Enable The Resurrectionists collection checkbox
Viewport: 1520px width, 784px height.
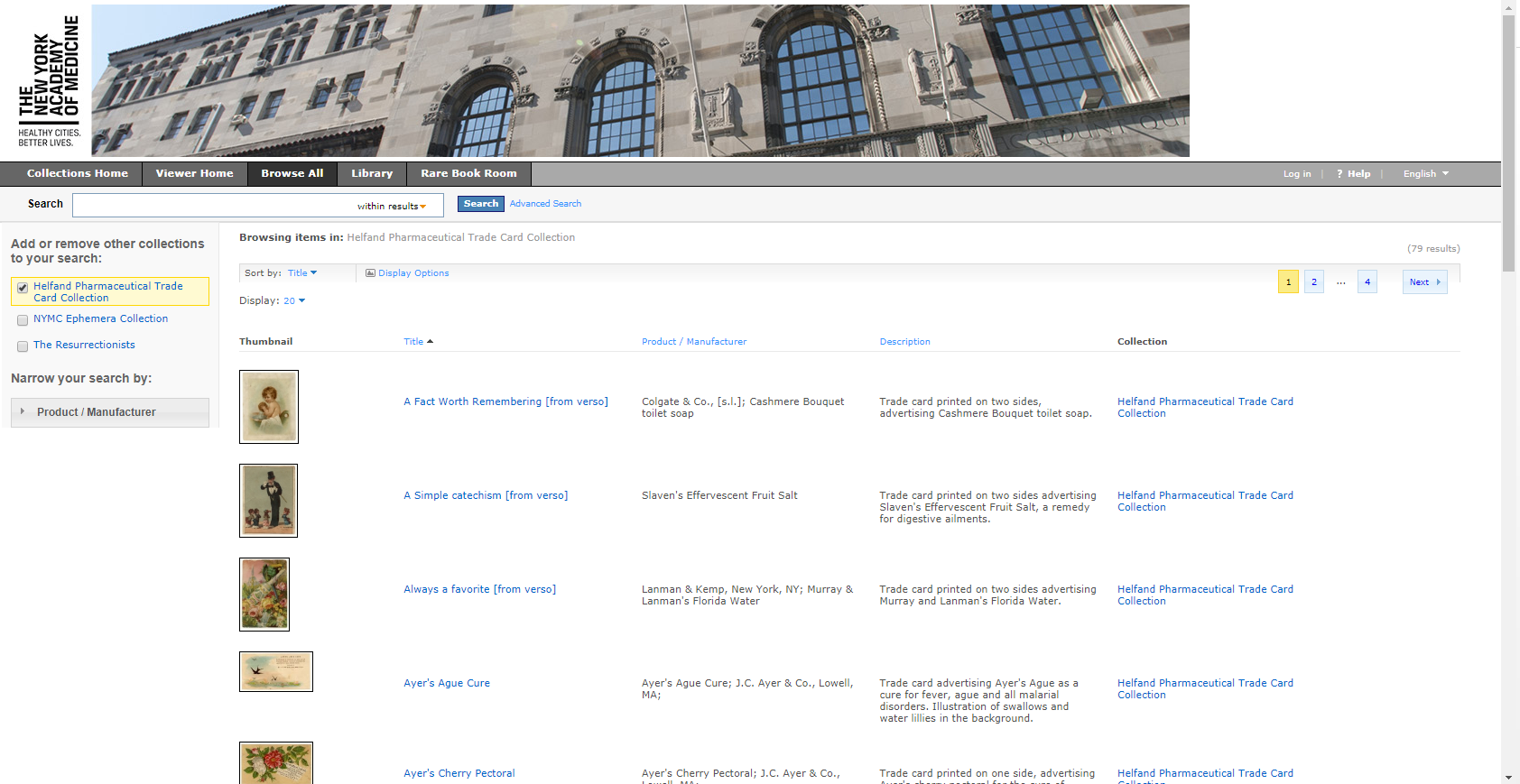(x=23, y=346)
